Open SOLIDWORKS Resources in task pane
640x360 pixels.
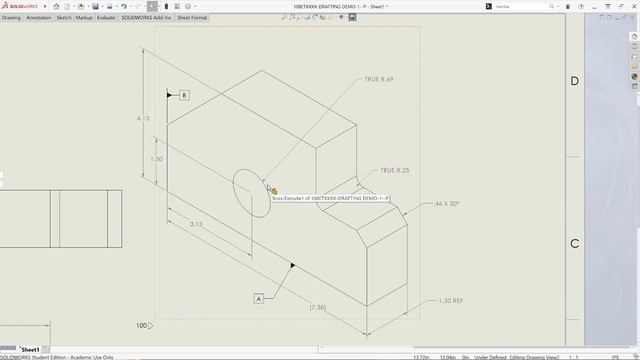click(634, 36)
